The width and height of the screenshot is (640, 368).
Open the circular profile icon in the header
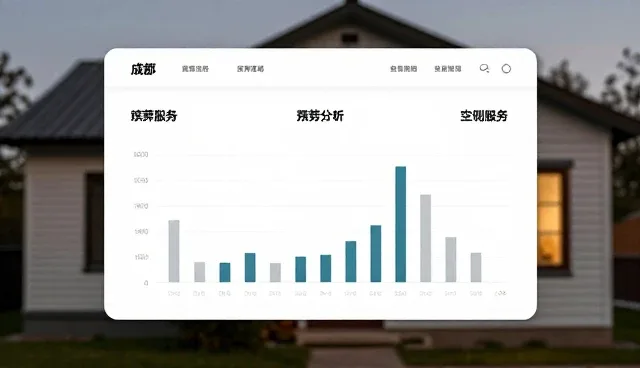click(506, 69)
